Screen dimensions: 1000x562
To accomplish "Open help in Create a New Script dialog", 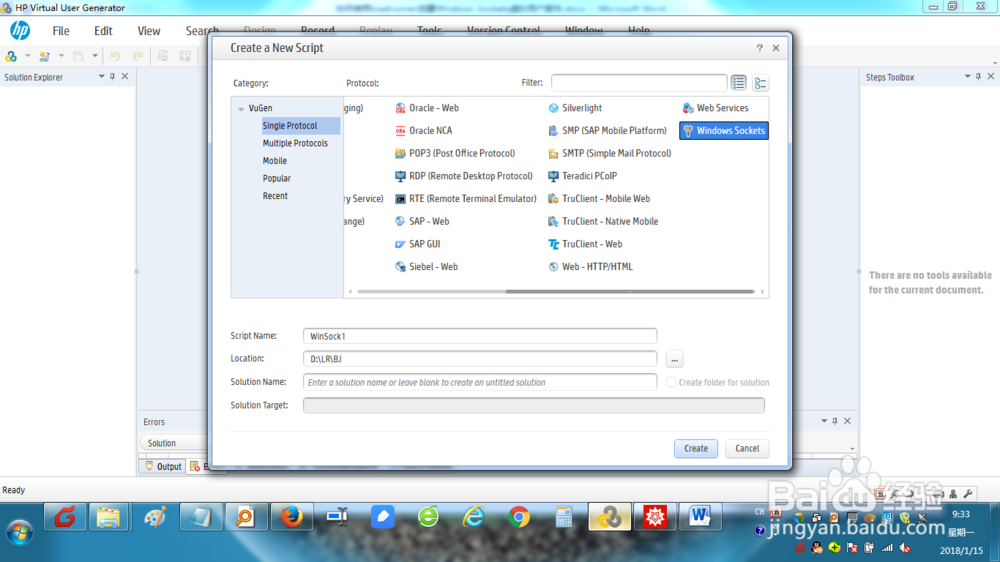I will tap(760, 48).
